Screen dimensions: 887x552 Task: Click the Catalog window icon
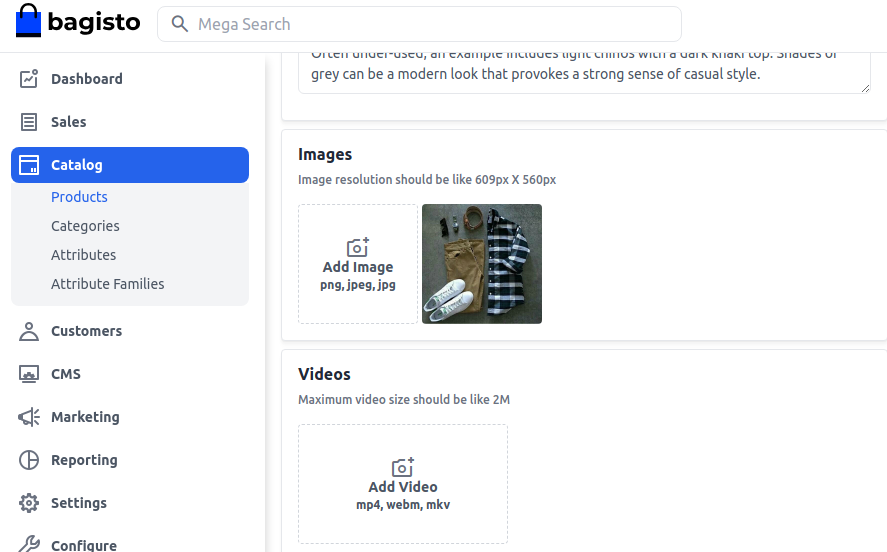click(x=29, y=165)
